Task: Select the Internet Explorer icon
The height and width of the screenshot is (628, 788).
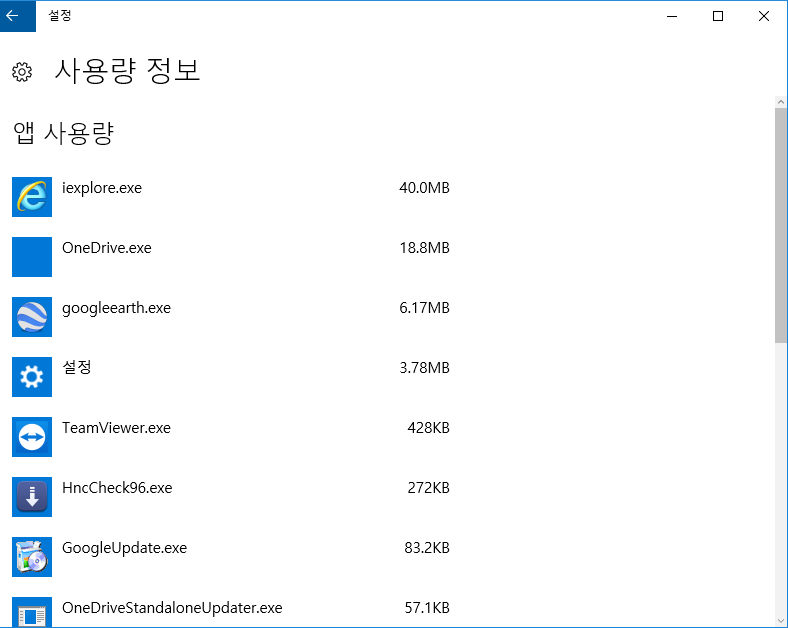Action: click(x=32, y=197)
